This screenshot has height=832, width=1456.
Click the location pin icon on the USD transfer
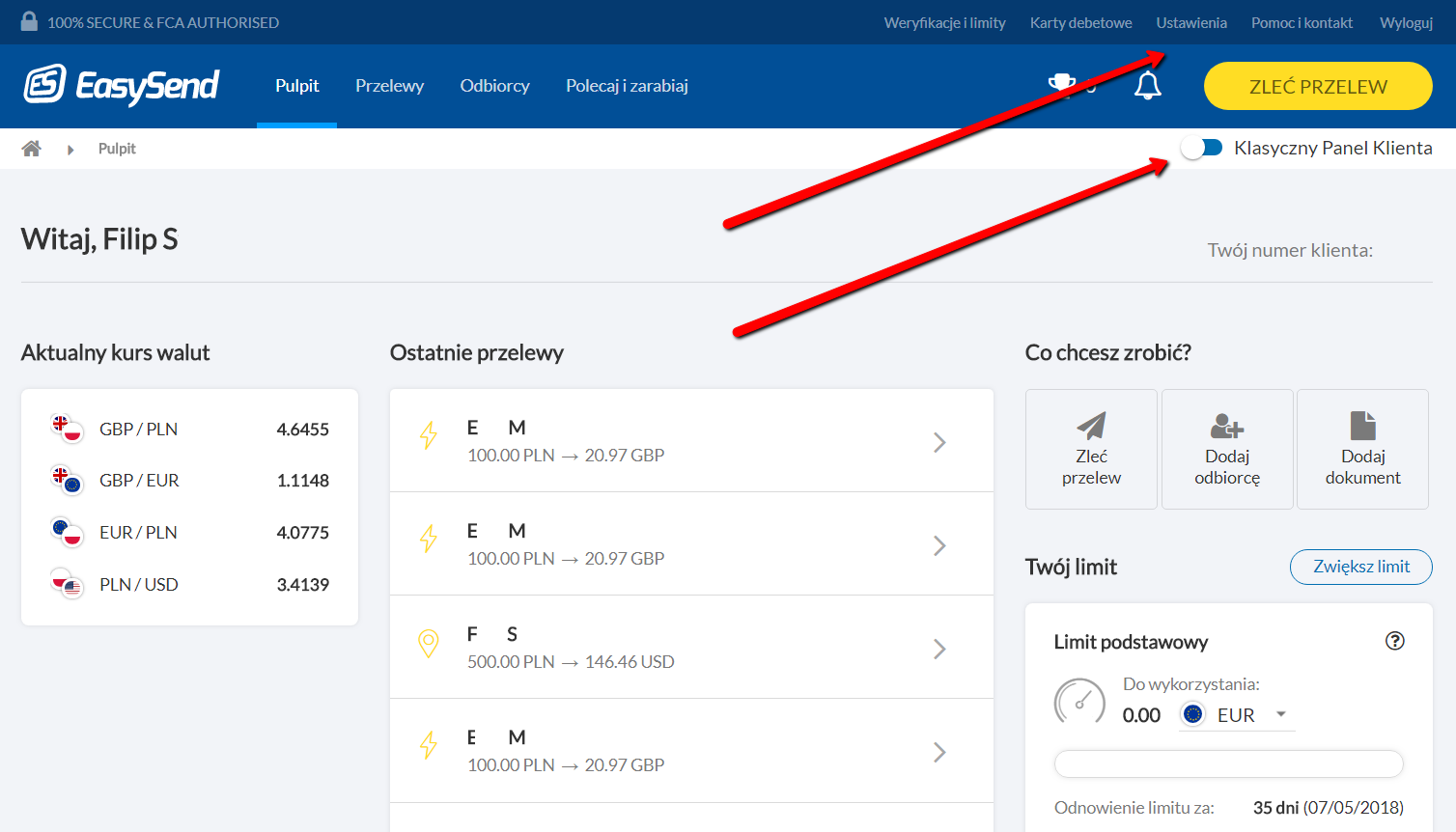pyautogui.click(x=429, y=643)
